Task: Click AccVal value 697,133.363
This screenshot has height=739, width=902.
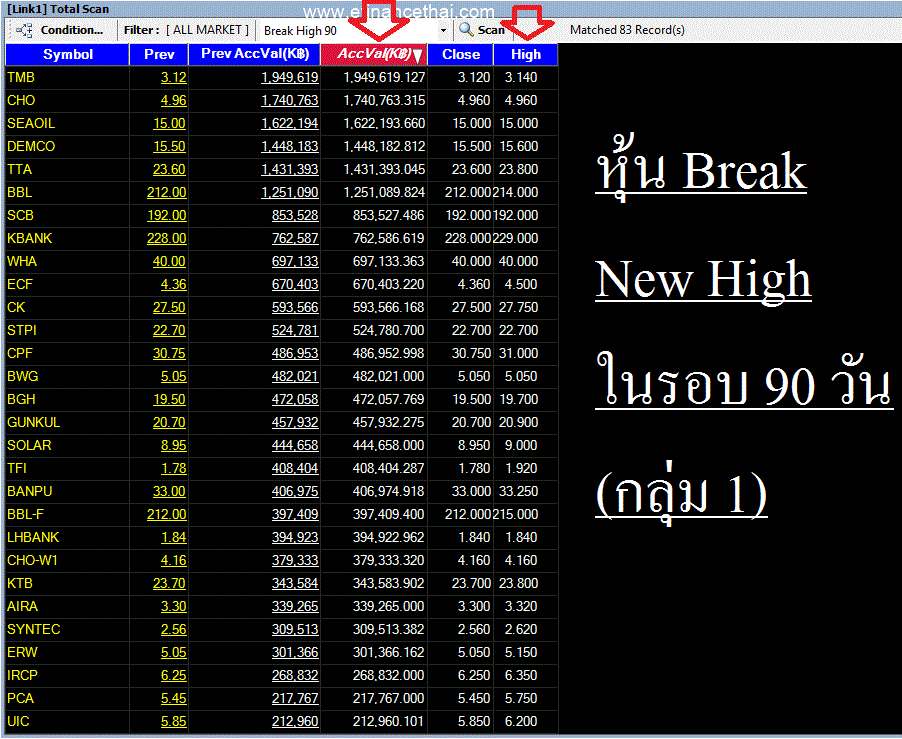Action: (388, 261)
